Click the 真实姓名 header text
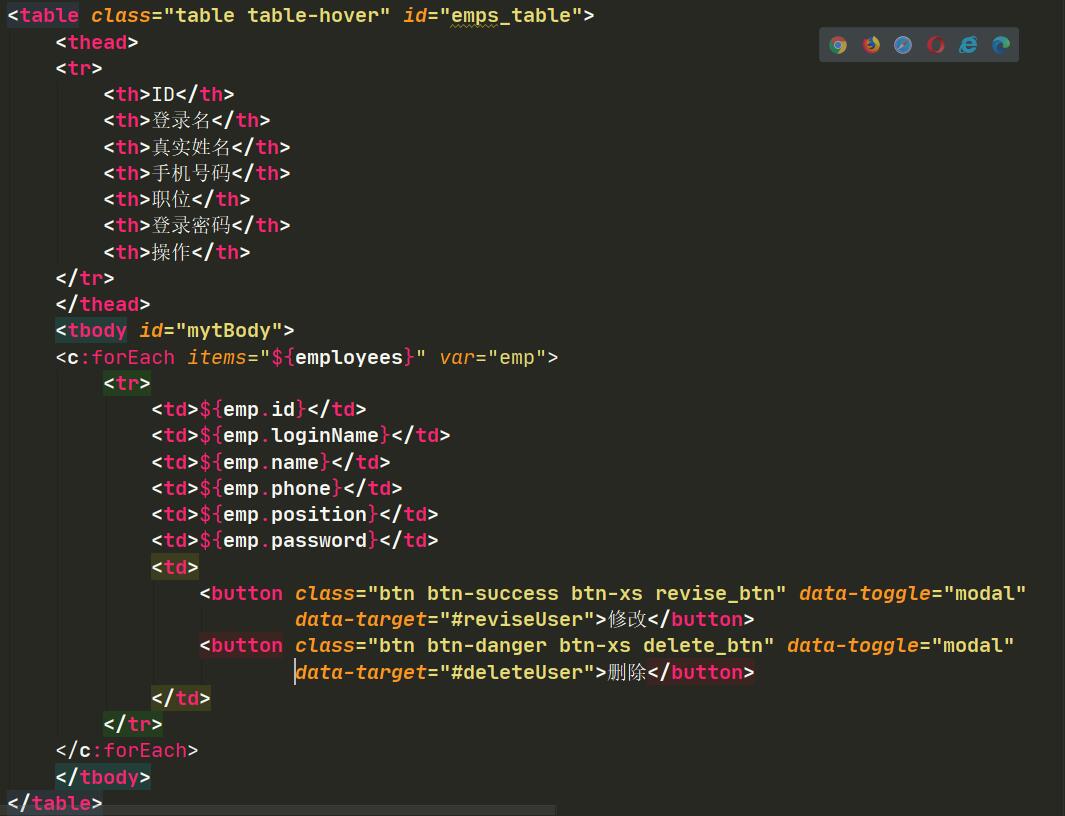1065x816 pixels. click(x=191, y=147)
